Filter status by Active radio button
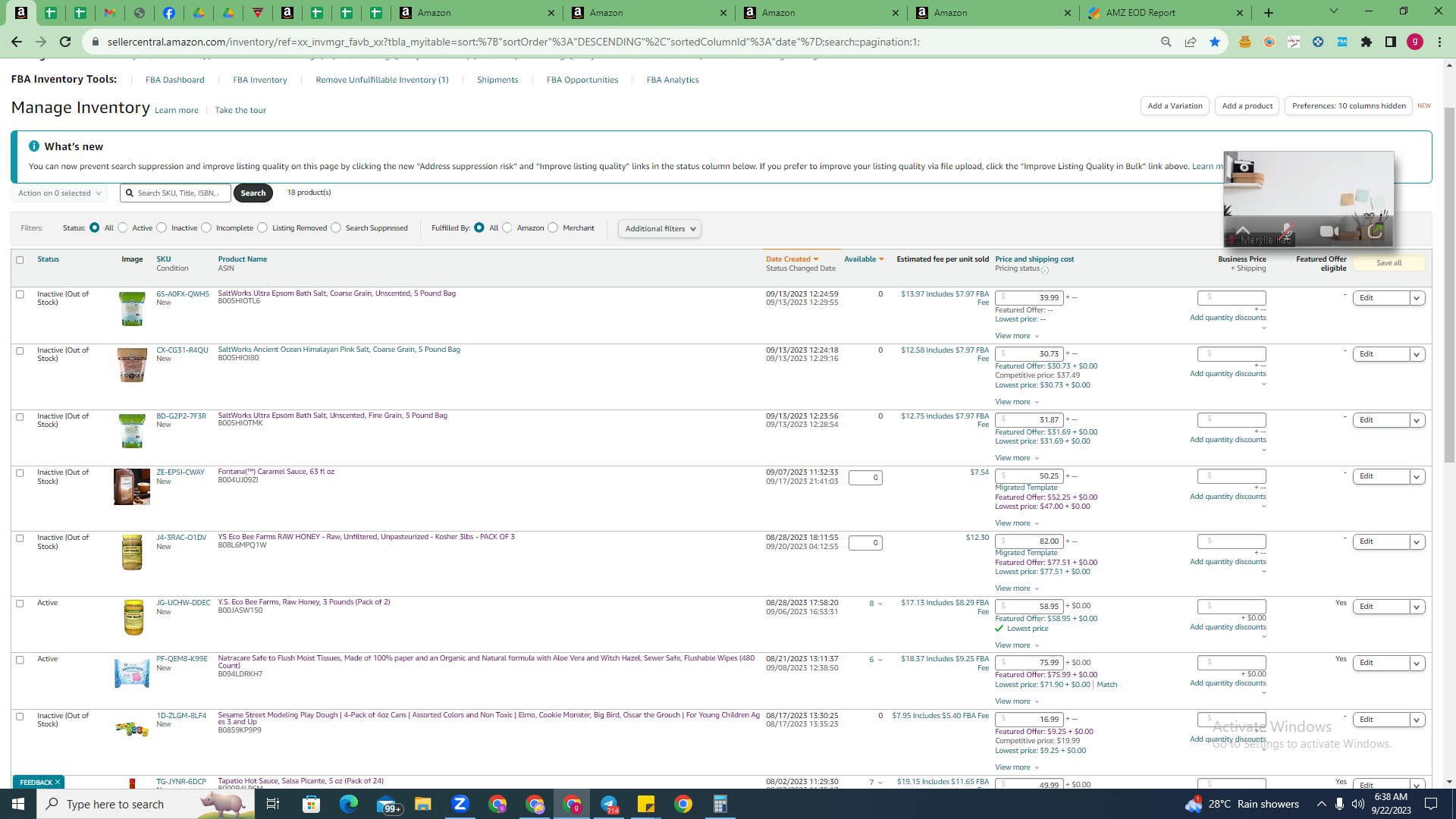This screenshot has height=819, width=1456. coord(123,227)
